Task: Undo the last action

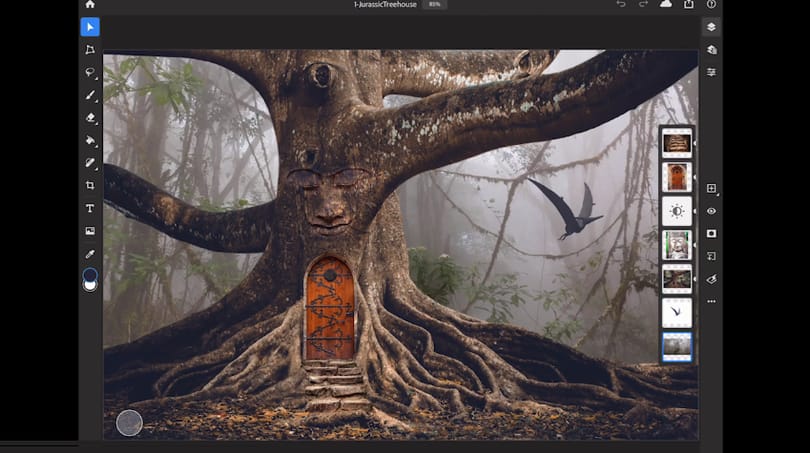Action: click(621, 4)
